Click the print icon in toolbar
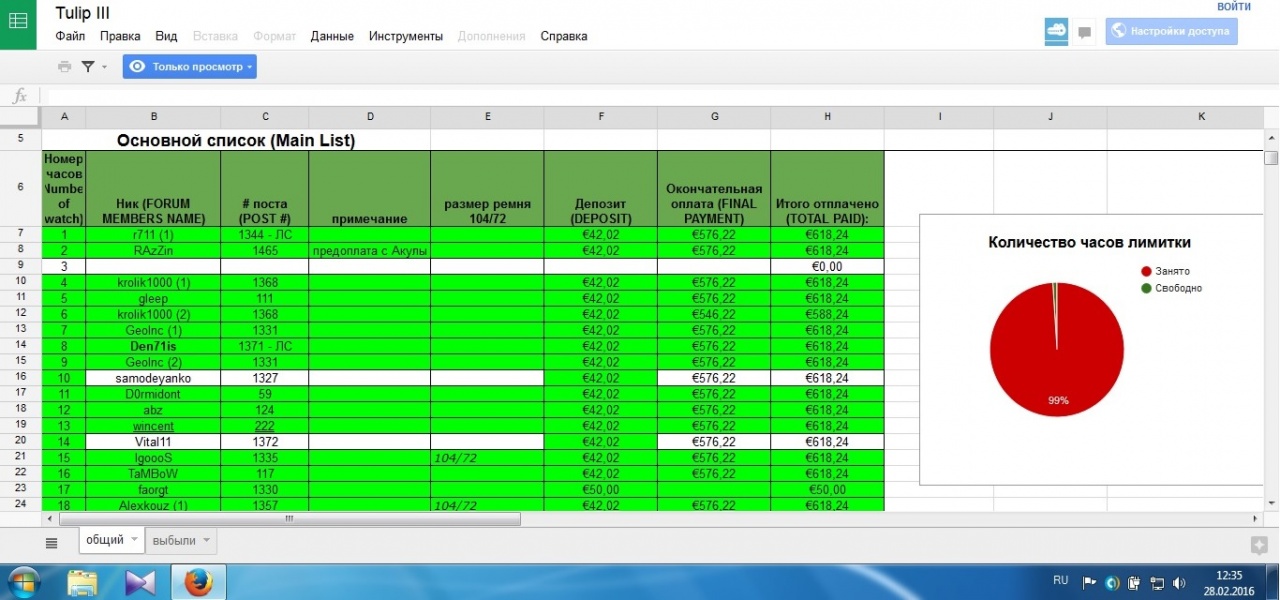The height and width of the screenshot is (600, 1280). click(x=65, y=67)
